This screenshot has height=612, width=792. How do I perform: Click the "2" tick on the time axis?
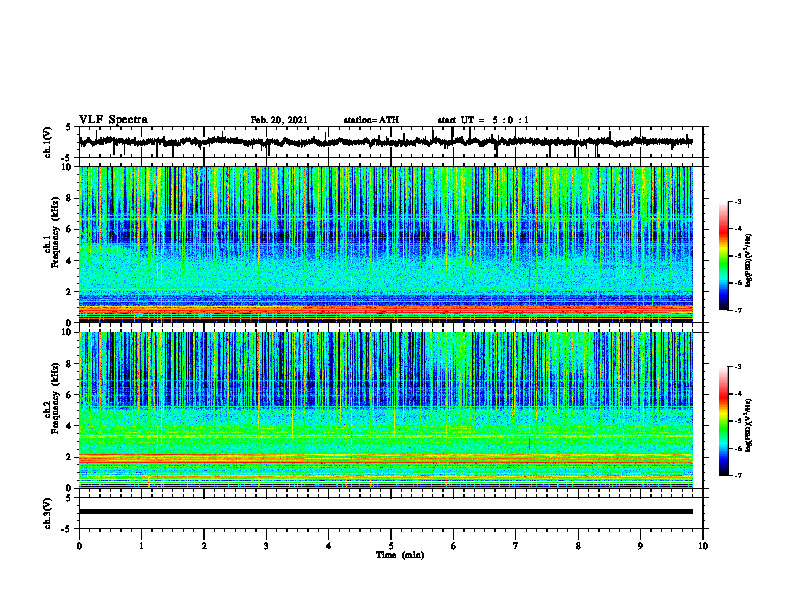(204, 546)
